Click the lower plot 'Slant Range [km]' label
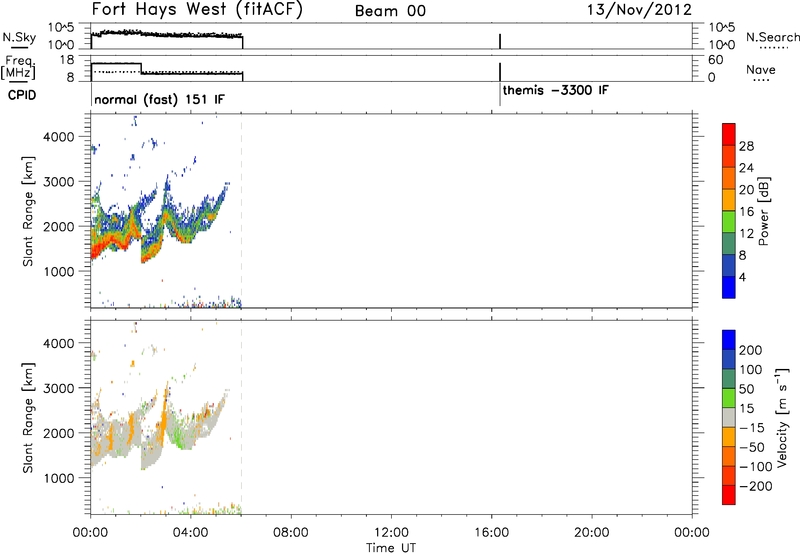Image resolution: width=800 pixels, height=554 pixels. tap(28, 417)
